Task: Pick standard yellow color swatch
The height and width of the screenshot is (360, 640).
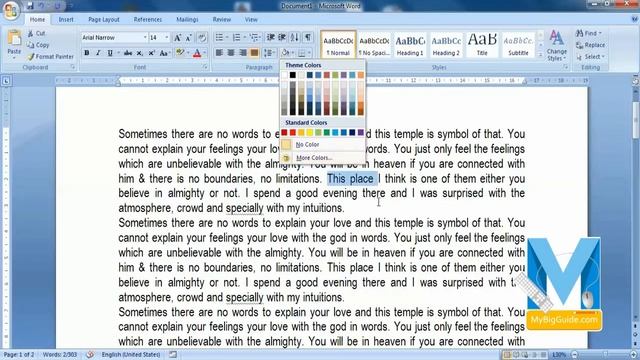Action: [x=310, y=132]
